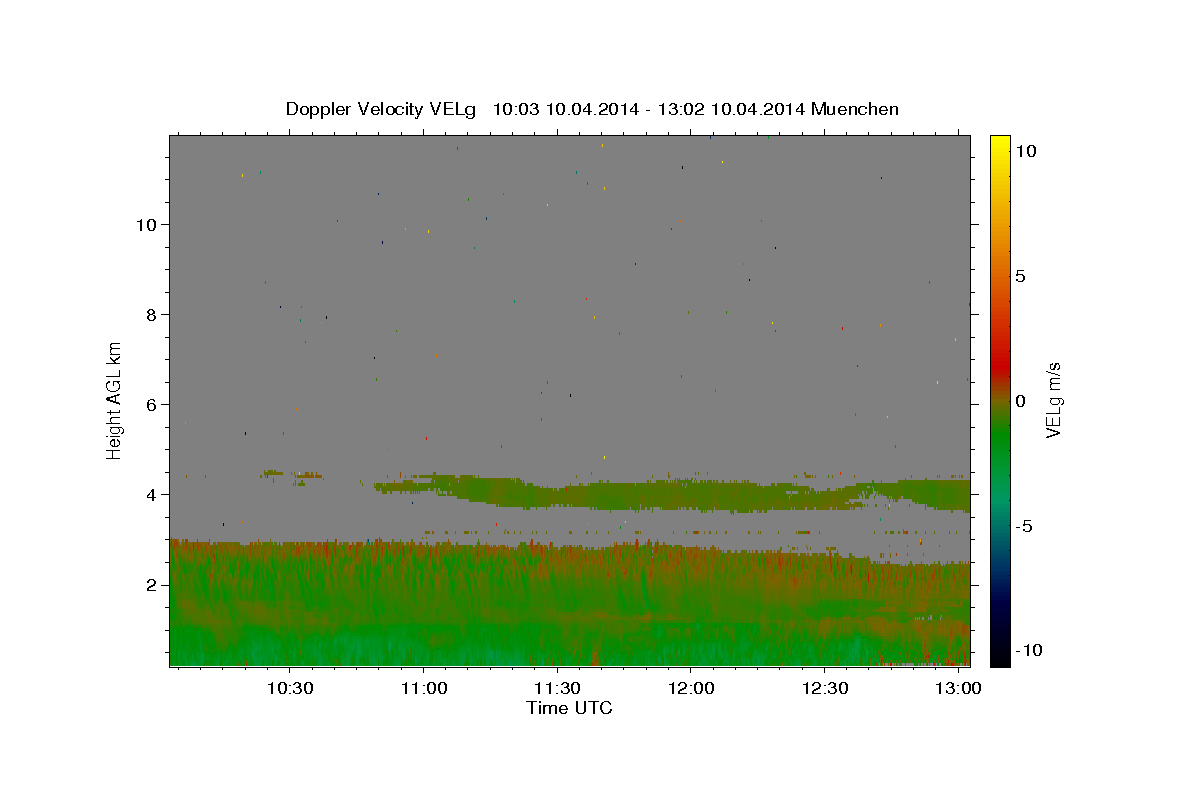The image size is (1200, 800).
Task: Click the '11:00' time axis label
Action: (x=423, y=689)
